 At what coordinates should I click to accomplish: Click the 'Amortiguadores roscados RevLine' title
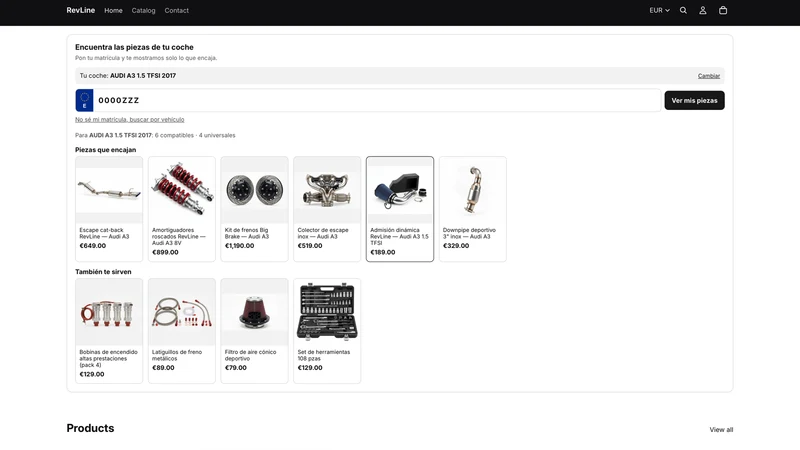tap(179, 236)
